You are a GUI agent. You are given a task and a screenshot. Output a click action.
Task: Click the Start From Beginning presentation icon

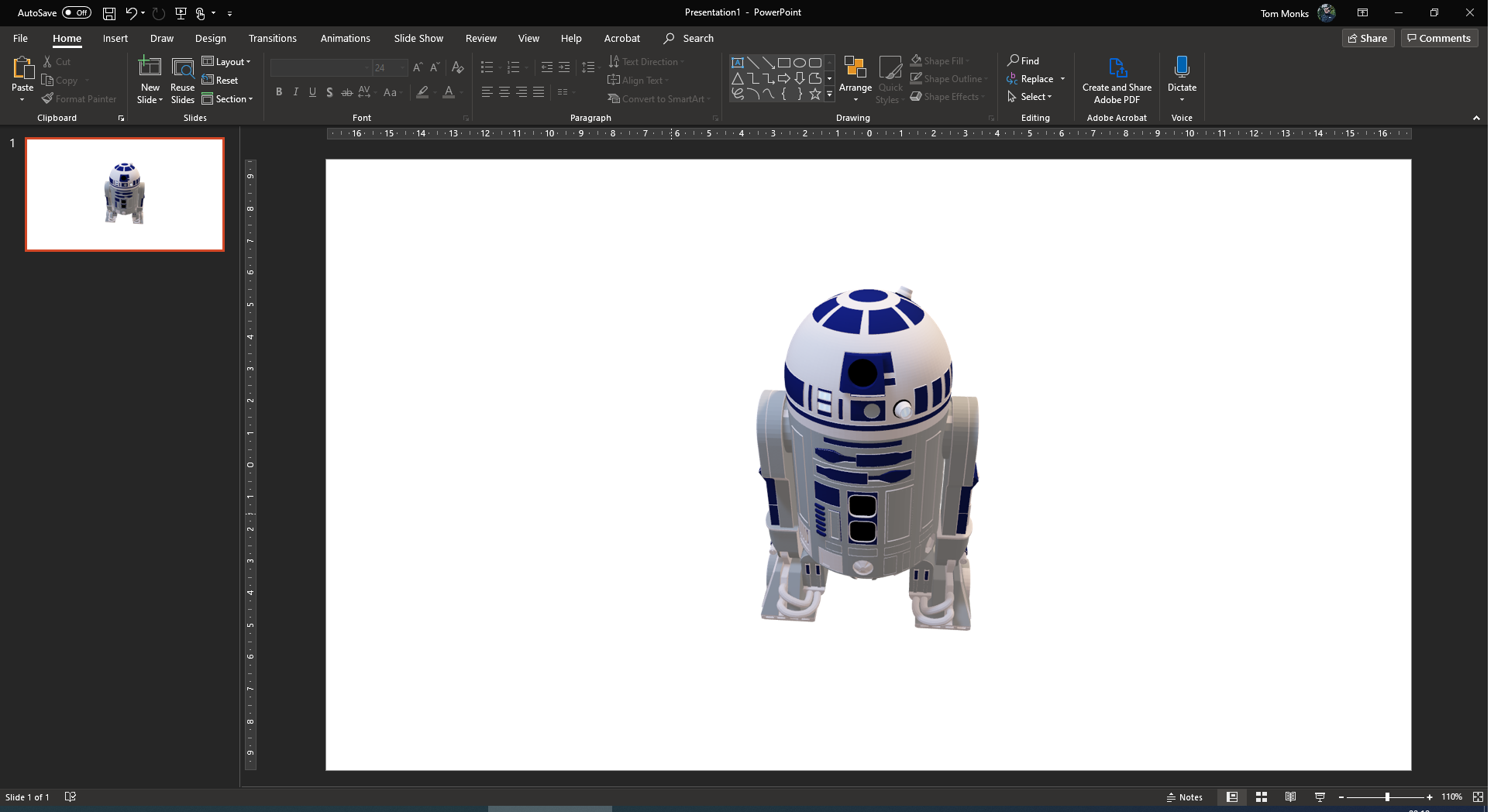[181, 13]
